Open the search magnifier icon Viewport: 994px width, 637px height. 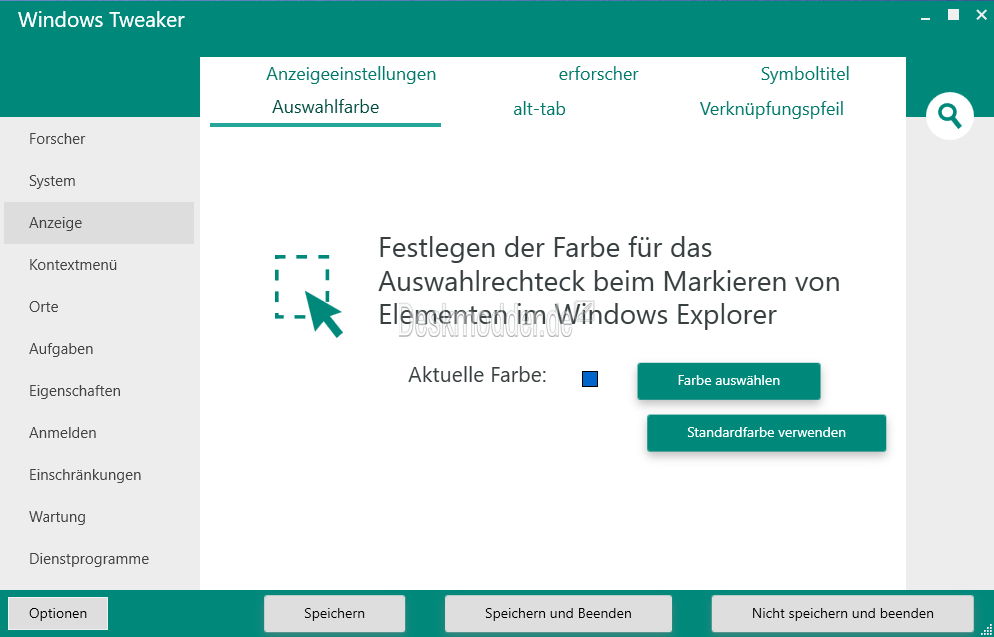pos(949,116)
